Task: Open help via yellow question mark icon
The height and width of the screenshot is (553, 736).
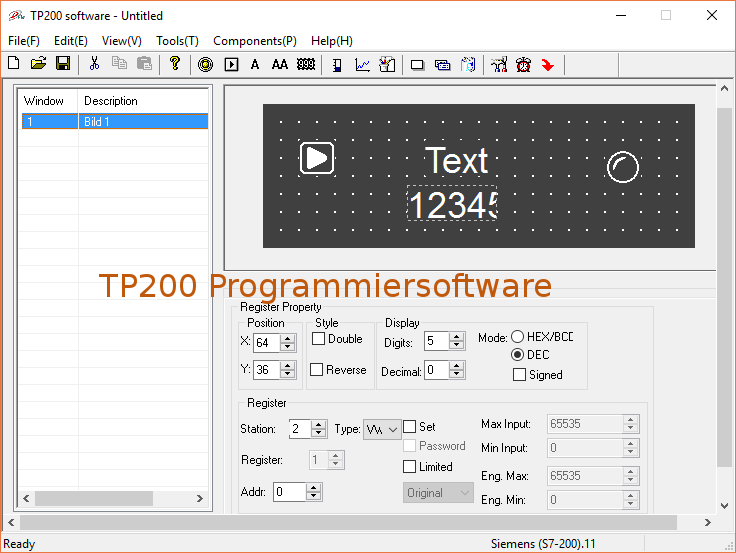Action: [x=175, y=63]
